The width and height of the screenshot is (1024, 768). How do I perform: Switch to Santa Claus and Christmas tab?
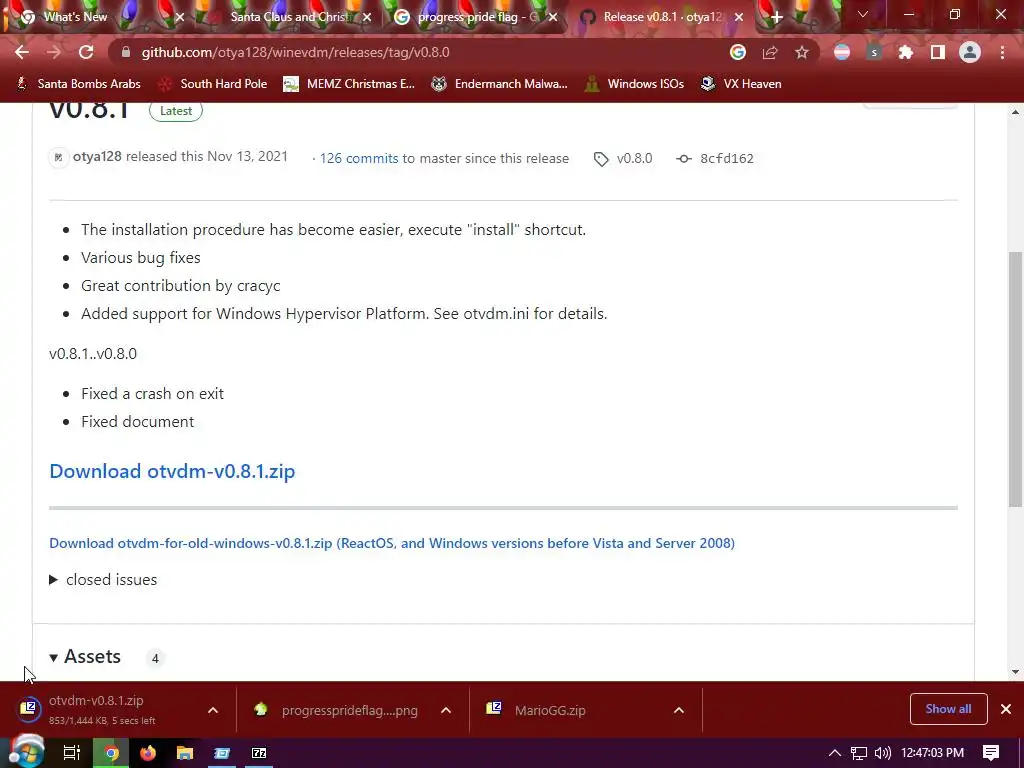[x=289, y=17]
